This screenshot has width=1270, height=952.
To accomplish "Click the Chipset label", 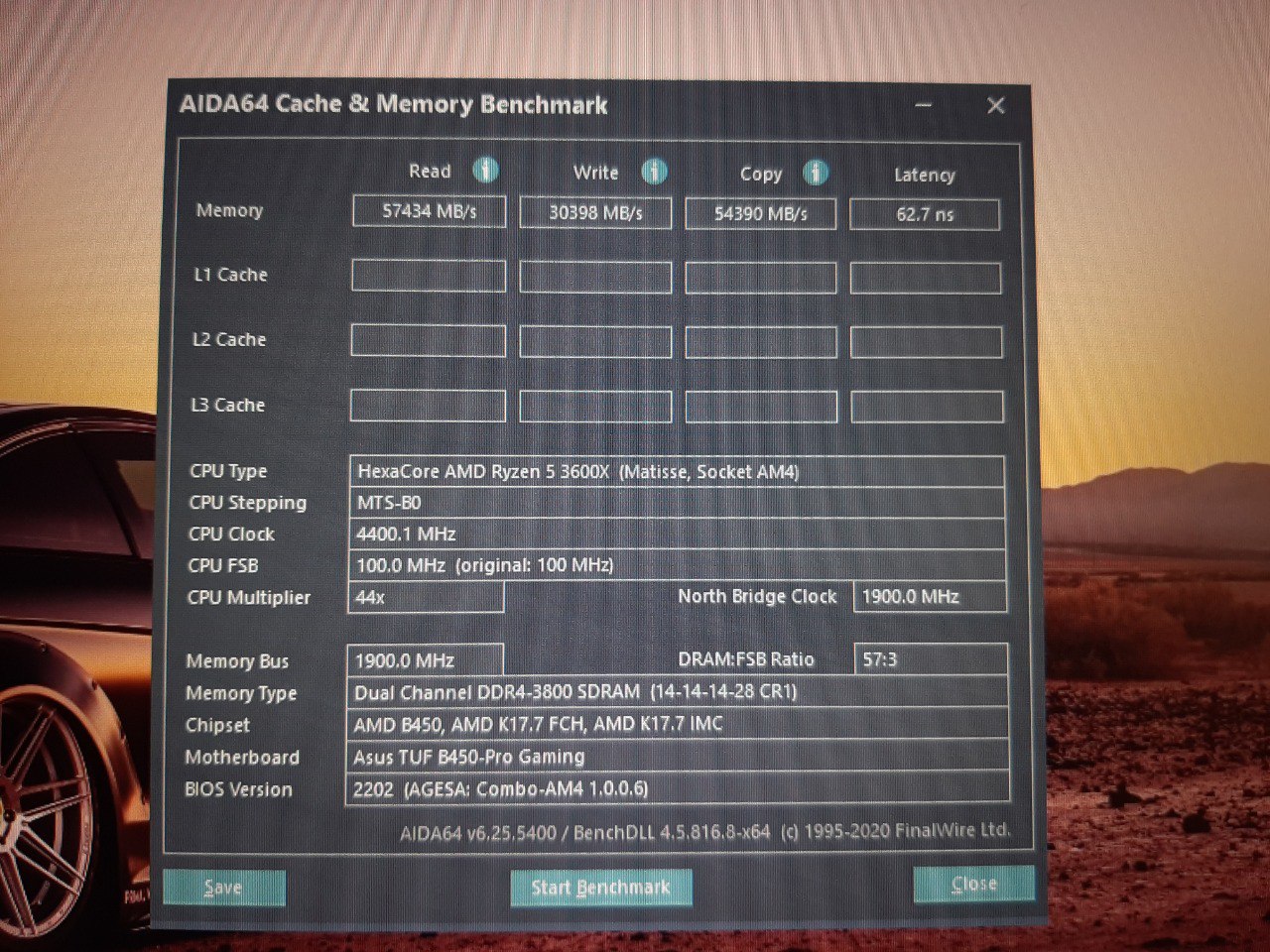I will pos(218,725).
